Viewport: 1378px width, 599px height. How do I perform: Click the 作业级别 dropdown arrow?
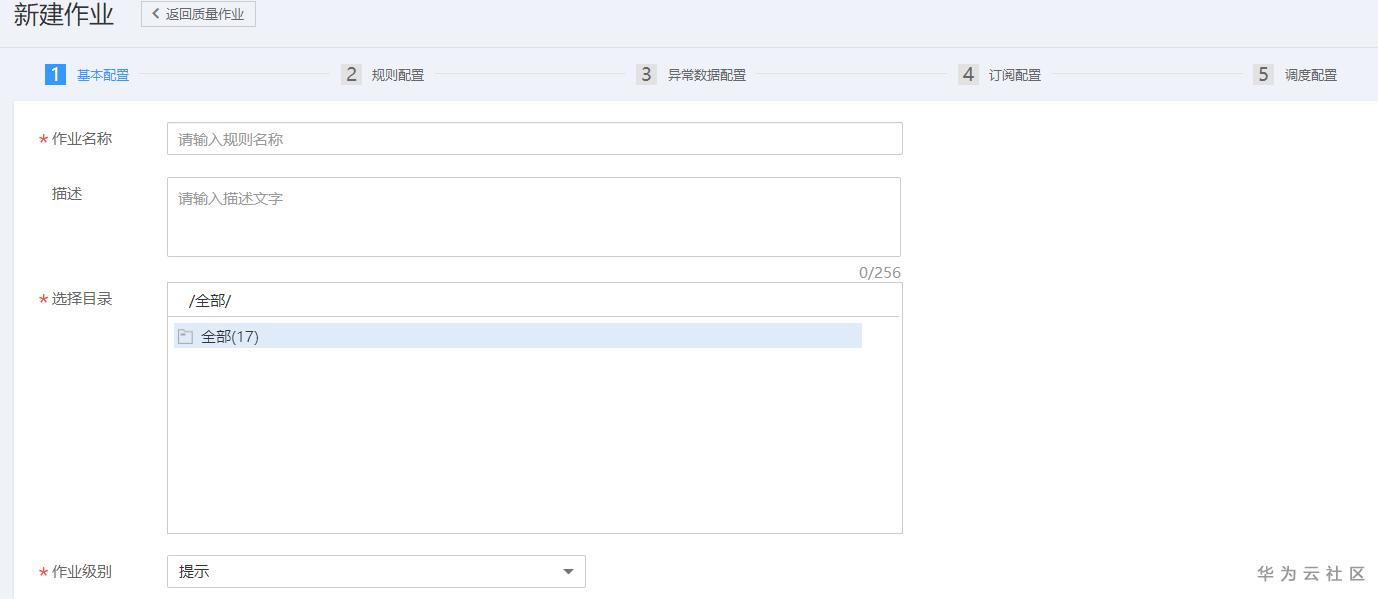click(568, 572)
